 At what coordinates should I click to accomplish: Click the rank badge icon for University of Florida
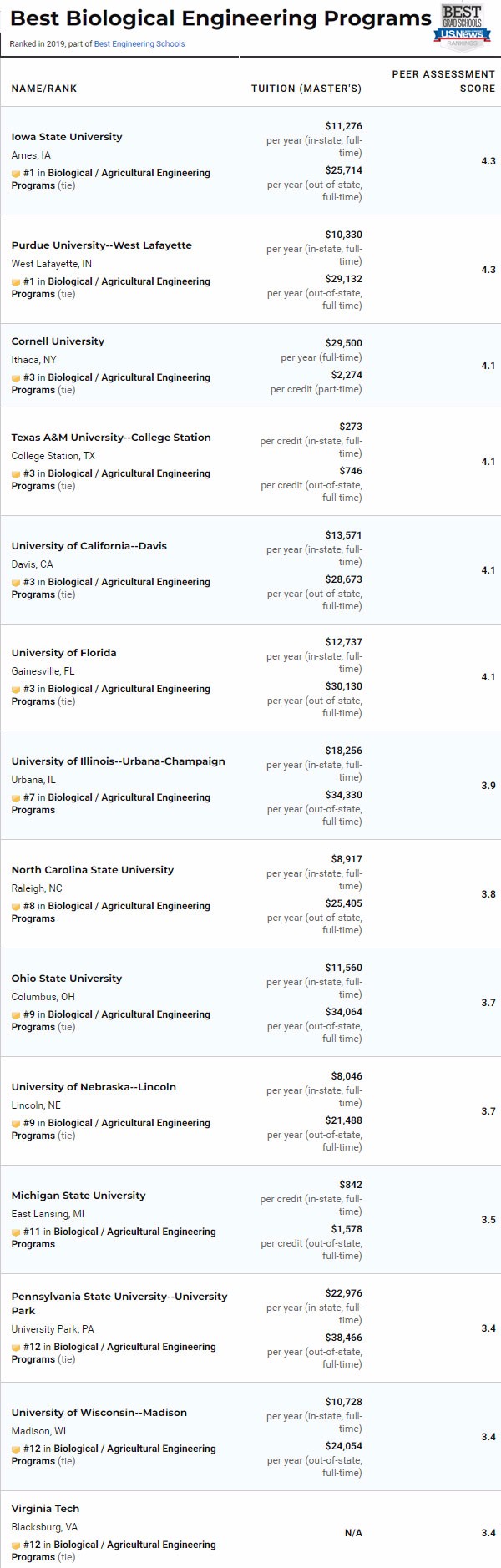(x=16, y=690)
